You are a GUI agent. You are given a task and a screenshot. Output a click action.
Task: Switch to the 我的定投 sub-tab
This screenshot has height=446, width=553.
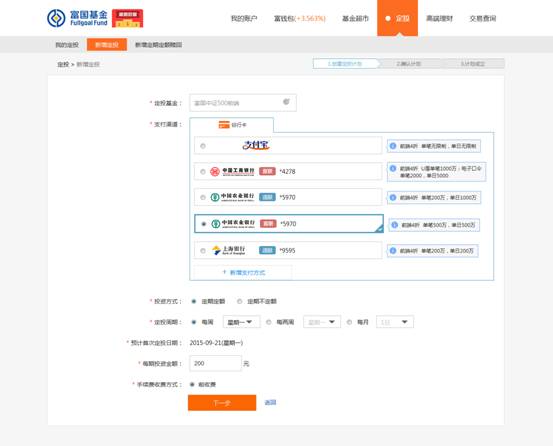(x=67, y=45)
